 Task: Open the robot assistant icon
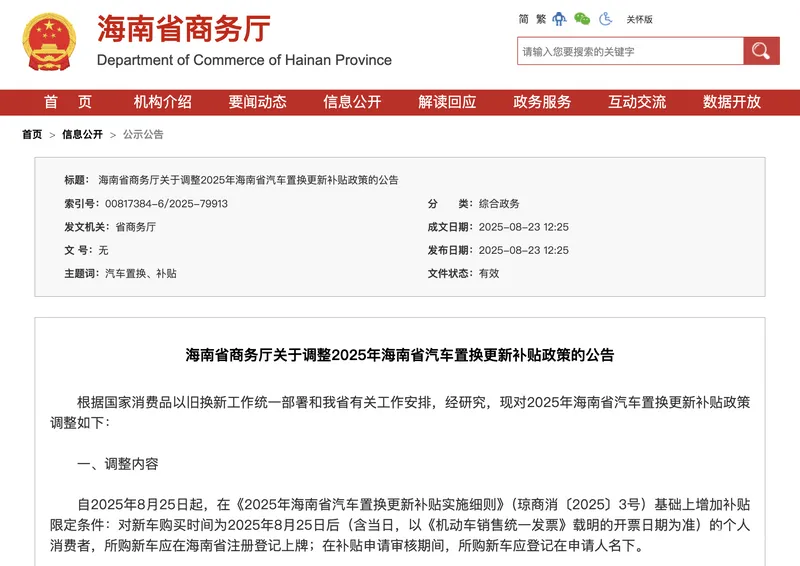558,19
